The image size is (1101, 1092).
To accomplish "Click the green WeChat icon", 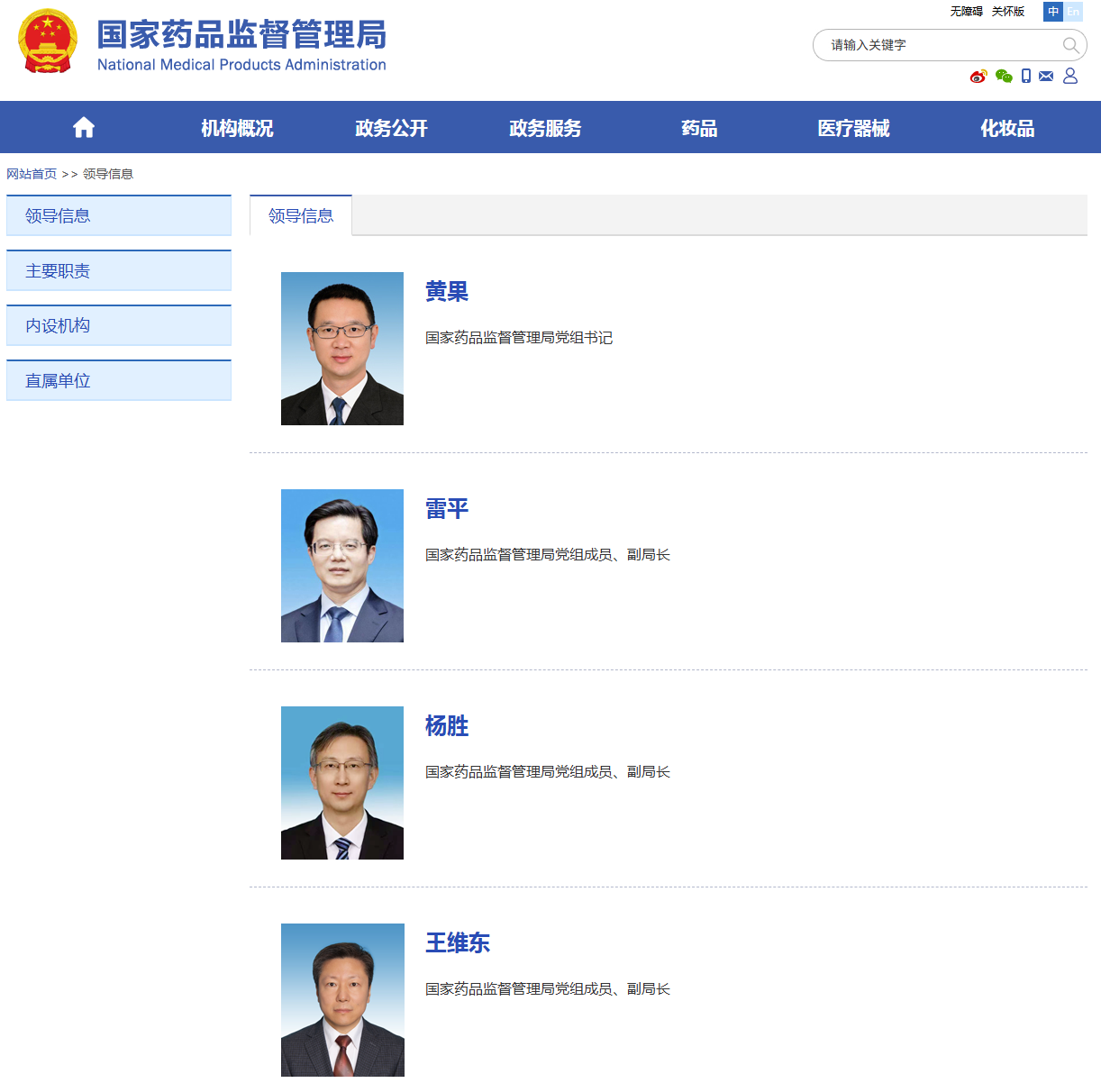I will [x=1004, y=77].
